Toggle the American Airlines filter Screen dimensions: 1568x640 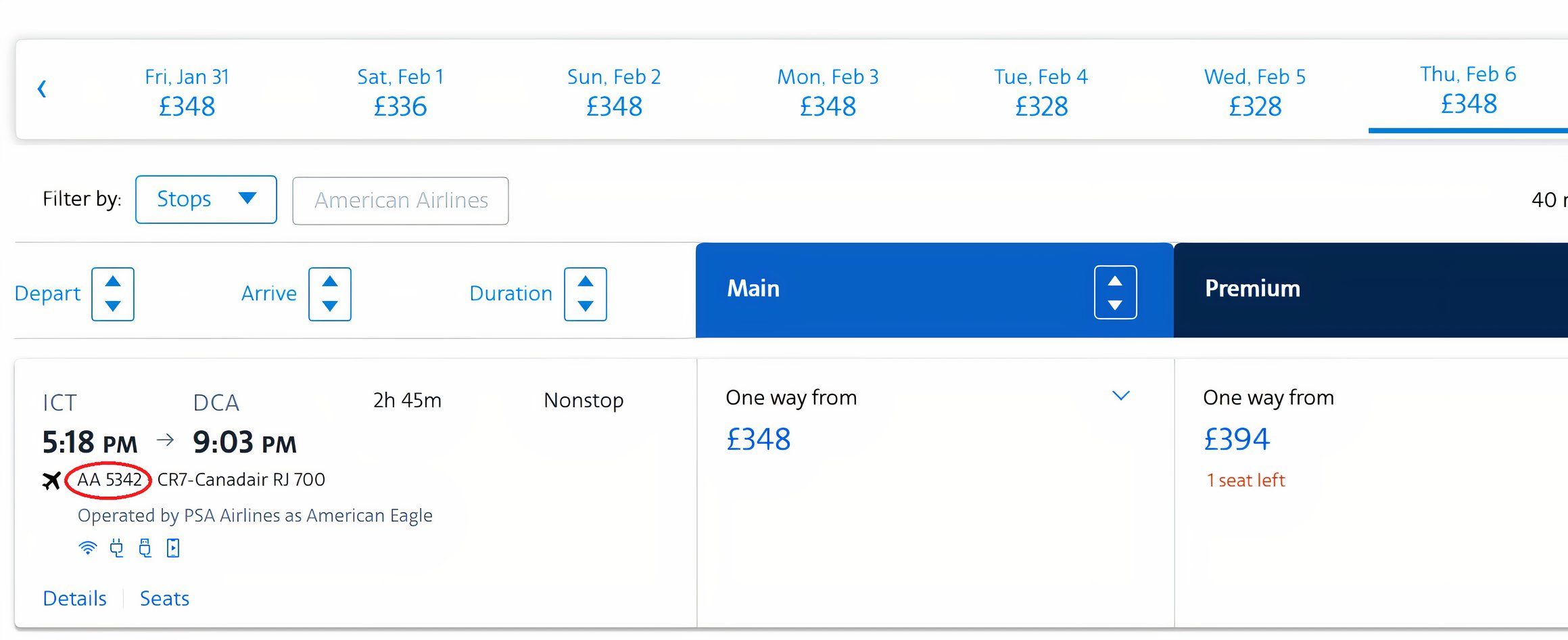click(x=400, y=200)
